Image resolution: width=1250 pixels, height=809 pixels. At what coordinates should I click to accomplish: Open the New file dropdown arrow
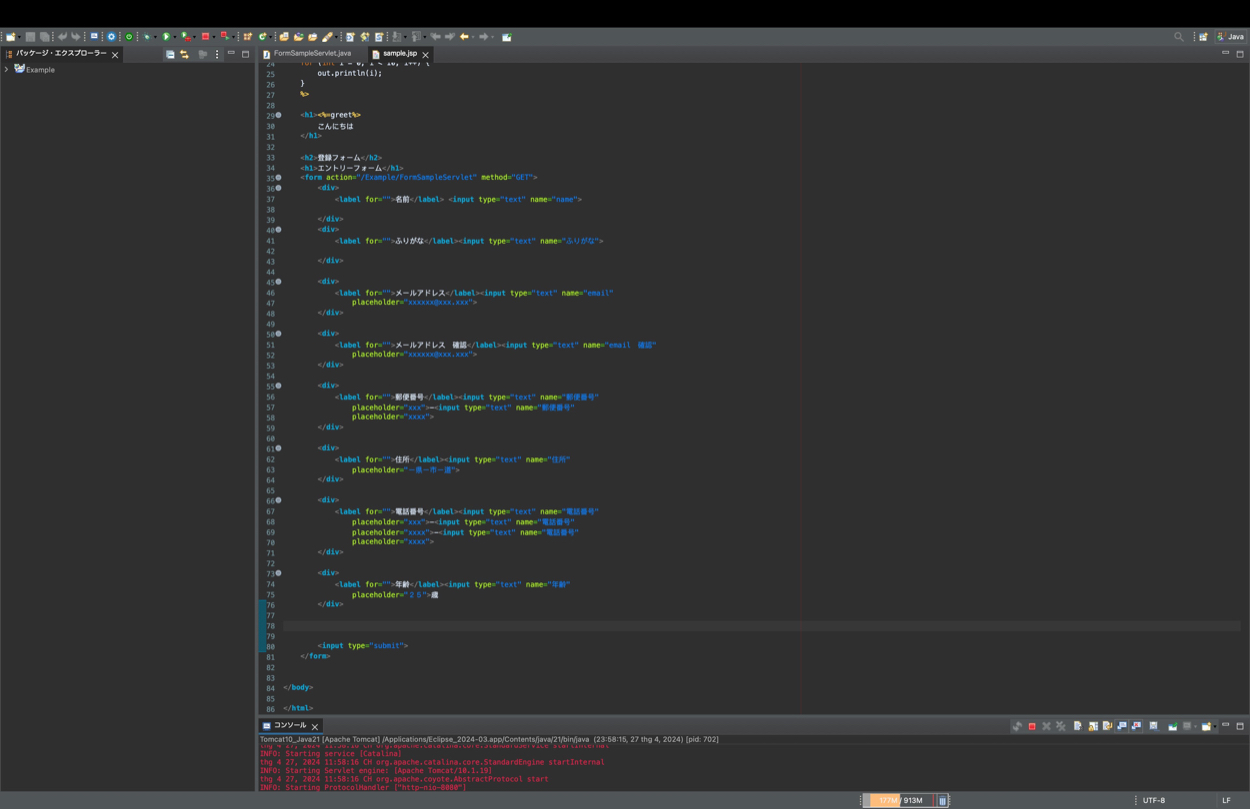coord(19,37)
